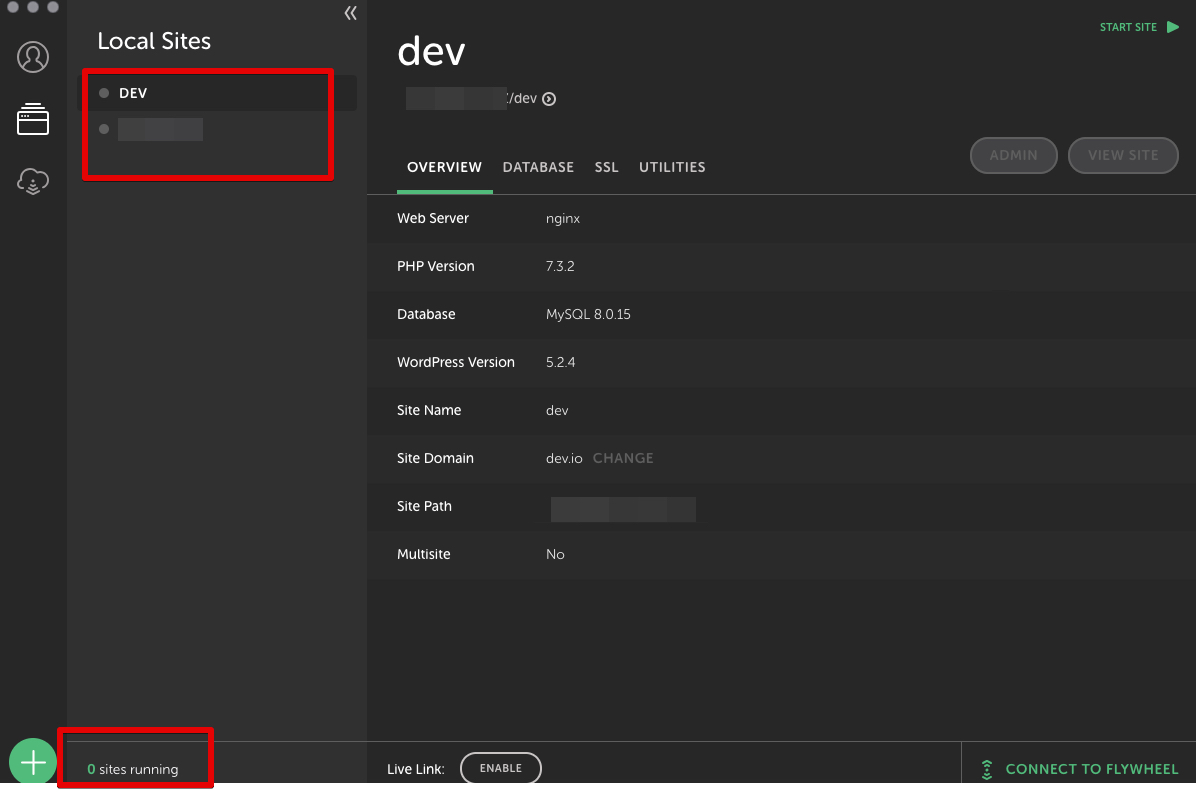Click the nginx web server value
Image resolution: width=1196 pixels, height=792 pixels.
[563, 219]
